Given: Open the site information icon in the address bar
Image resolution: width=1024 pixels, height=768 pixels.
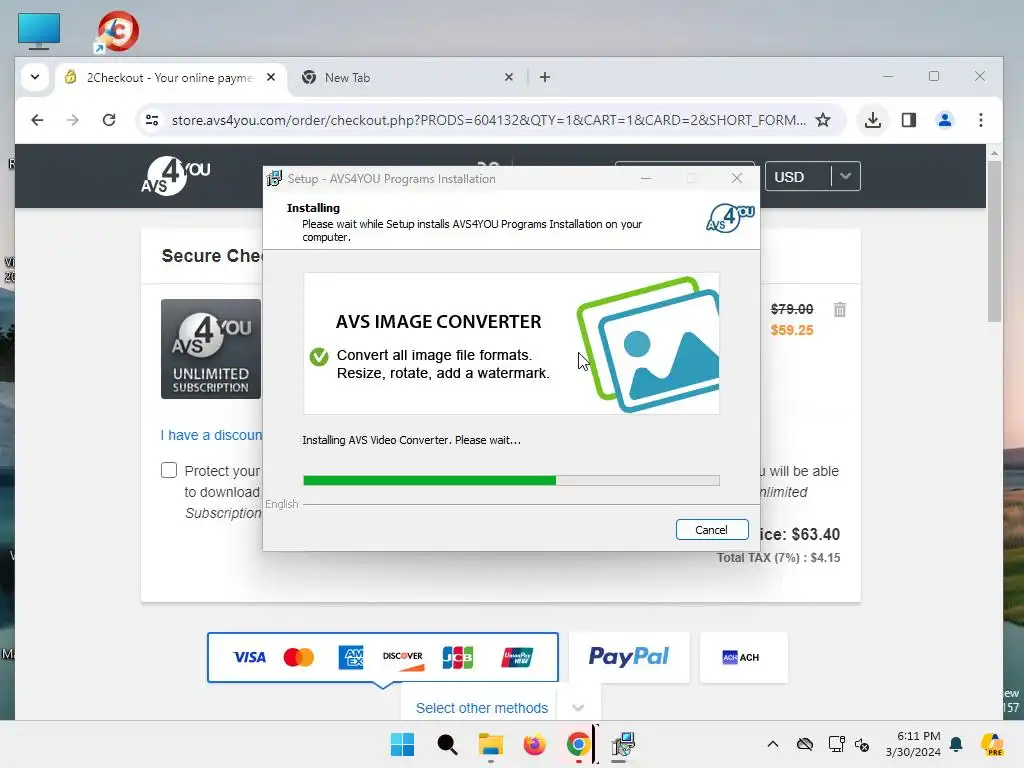Looking at the screenshot, I should click(x=152, y=120).
